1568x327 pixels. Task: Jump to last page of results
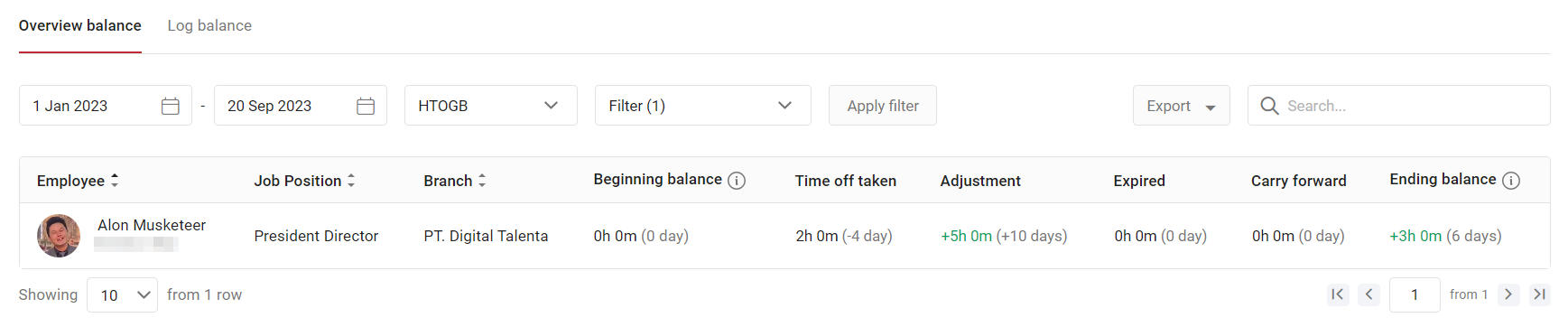click(1540, 294)
